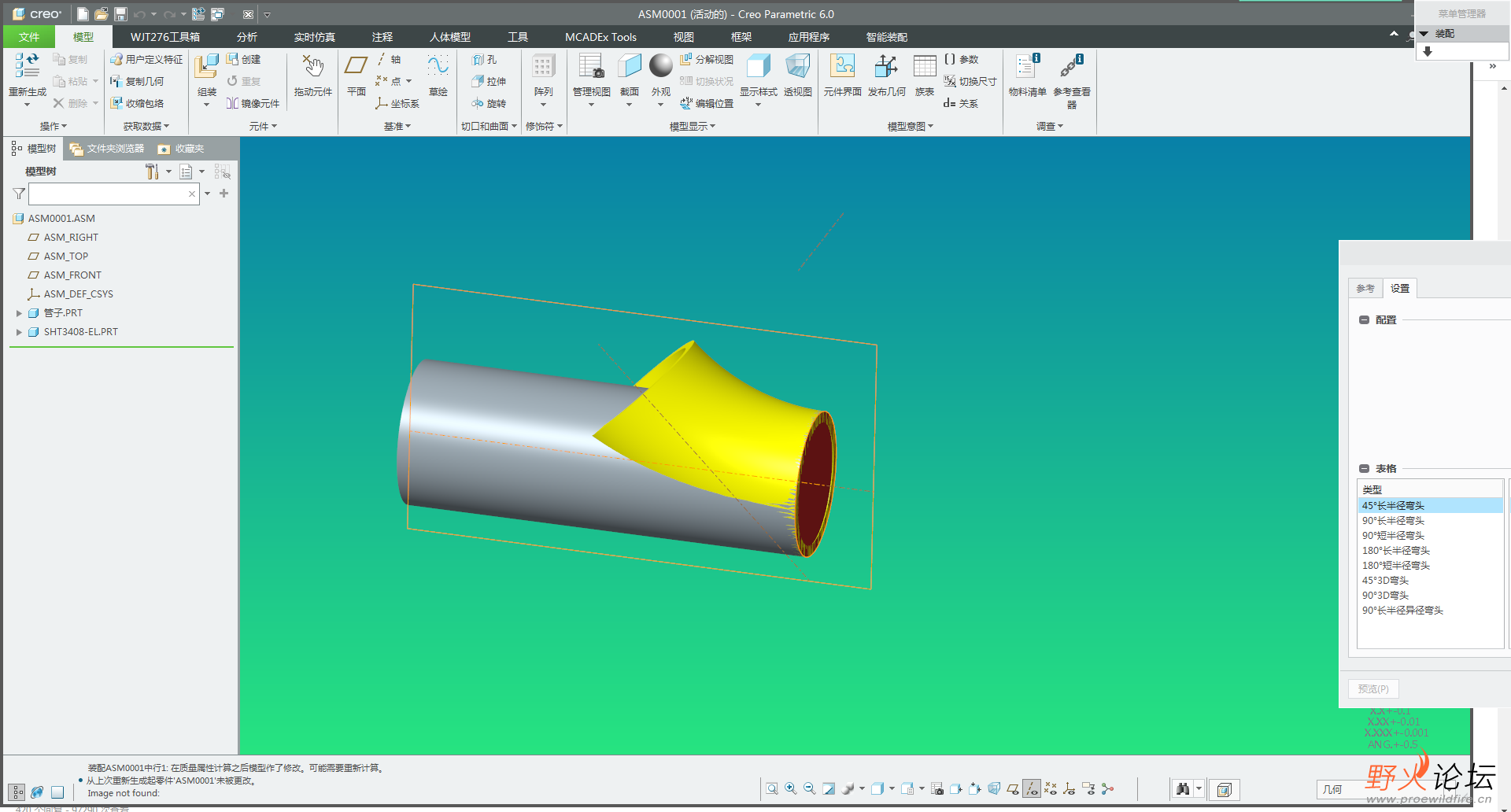Select 90°长半径弯头 in the type list

pyautogui.click(x=1431, y=521)
